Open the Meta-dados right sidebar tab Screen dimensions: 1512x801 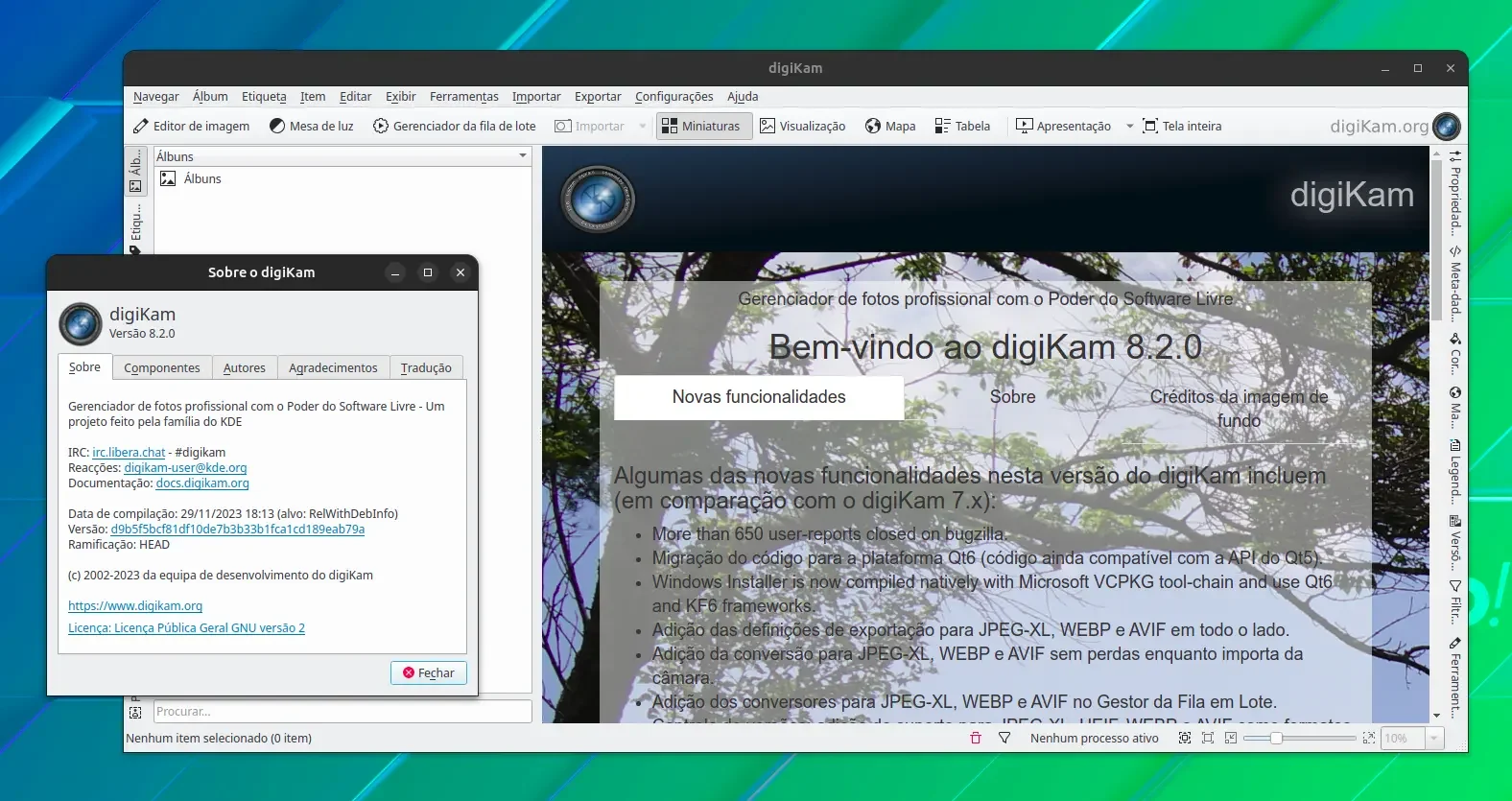(1455, 284)
